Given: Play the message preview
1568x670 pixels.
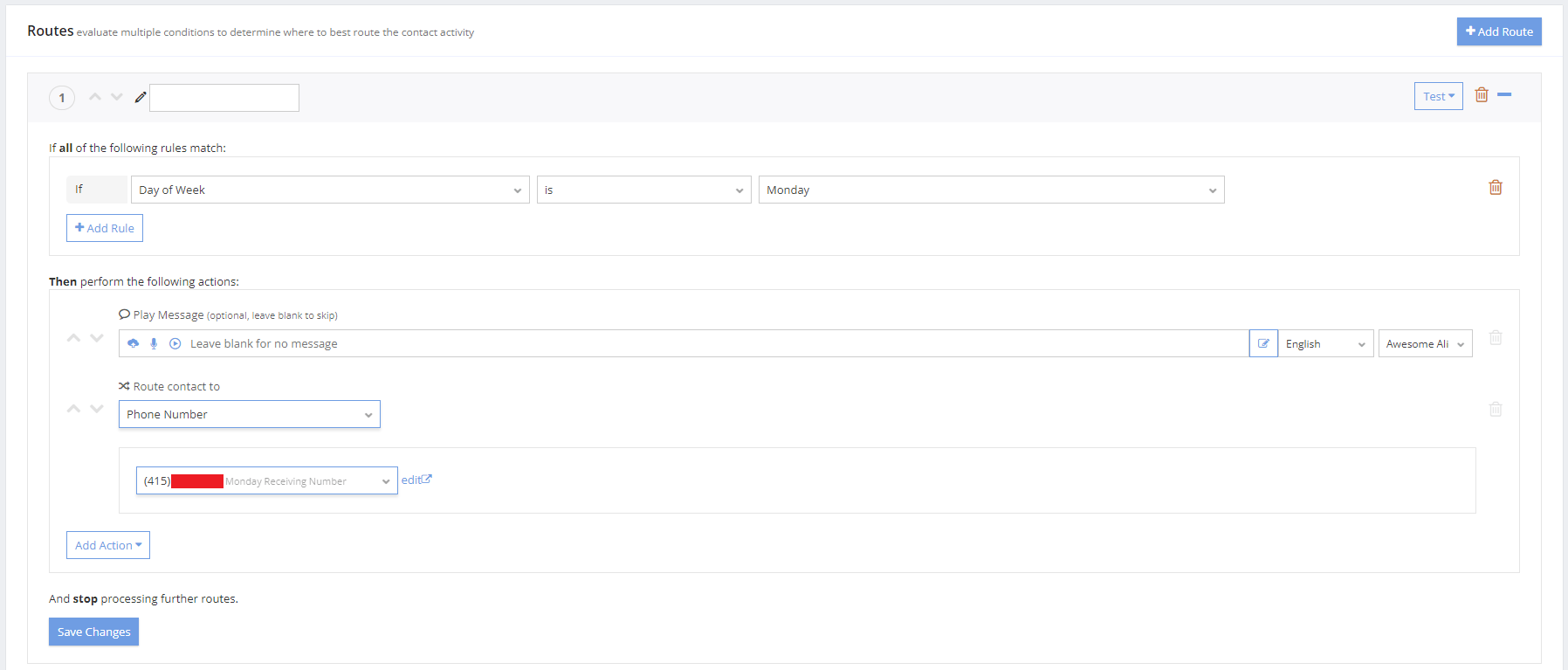Looking at the screenshot, I should click(x=175, y=343).
